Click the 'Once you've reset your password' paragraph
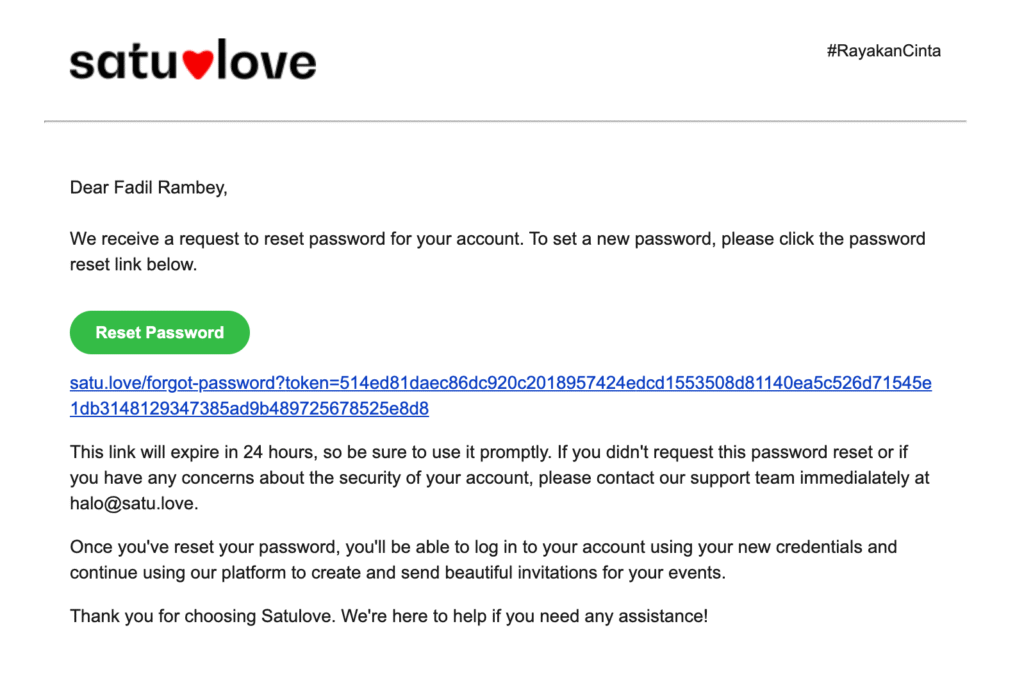The width and height of the screenshot is (1024, 674). pos(483,560)
